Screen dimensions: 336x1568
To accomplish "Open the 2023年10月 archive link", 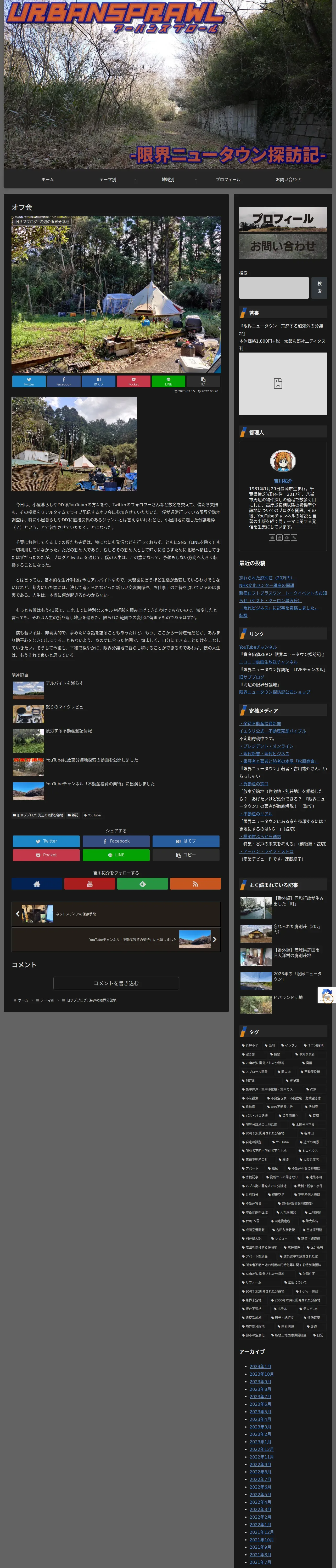I will click(262, 1374).
